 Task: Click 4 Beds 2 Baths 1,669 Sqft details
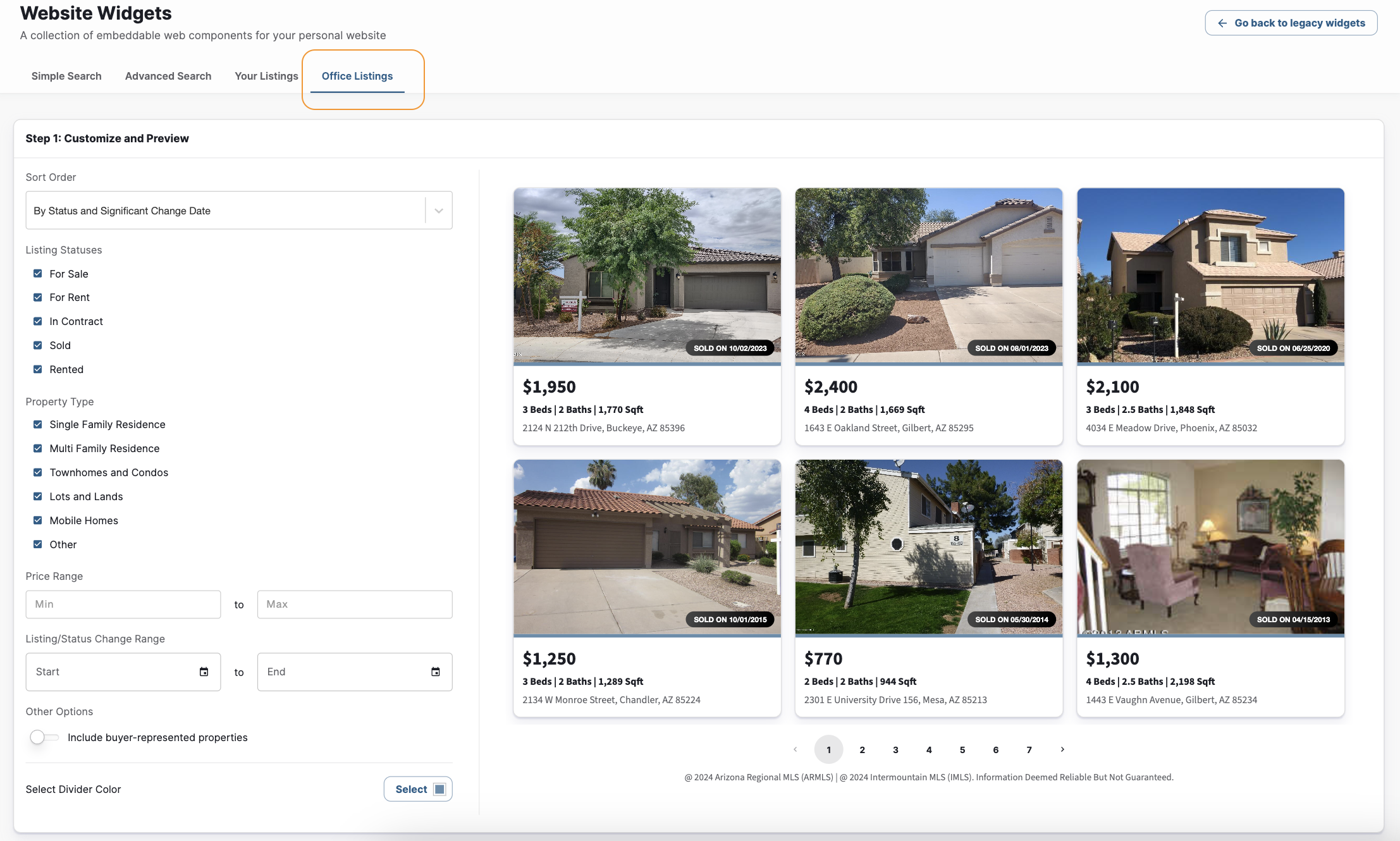(864, 410)
